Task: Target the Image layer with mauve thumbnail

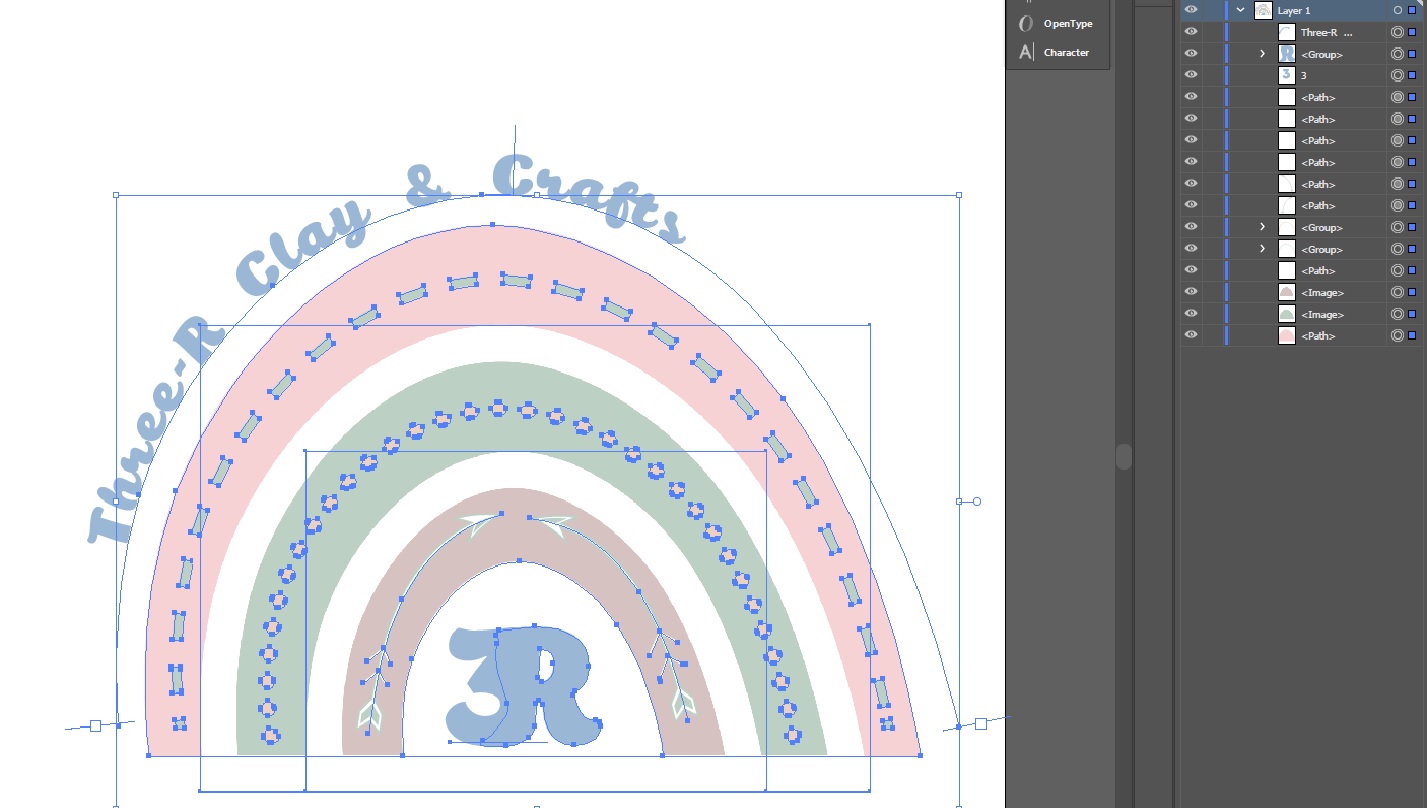Action: coord(1397,292)
